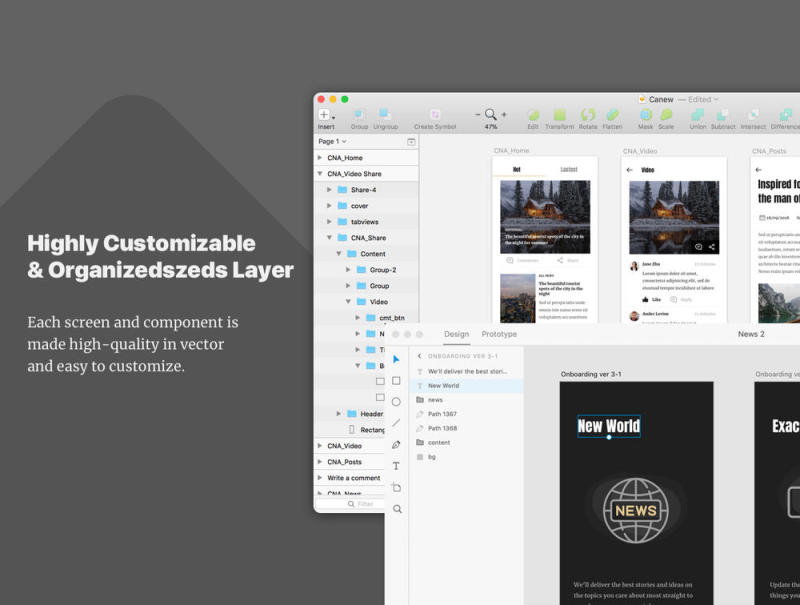The image size is (800, 605).
Task: Expand the CNA_Home artboard layer
Action: [320, 158]
